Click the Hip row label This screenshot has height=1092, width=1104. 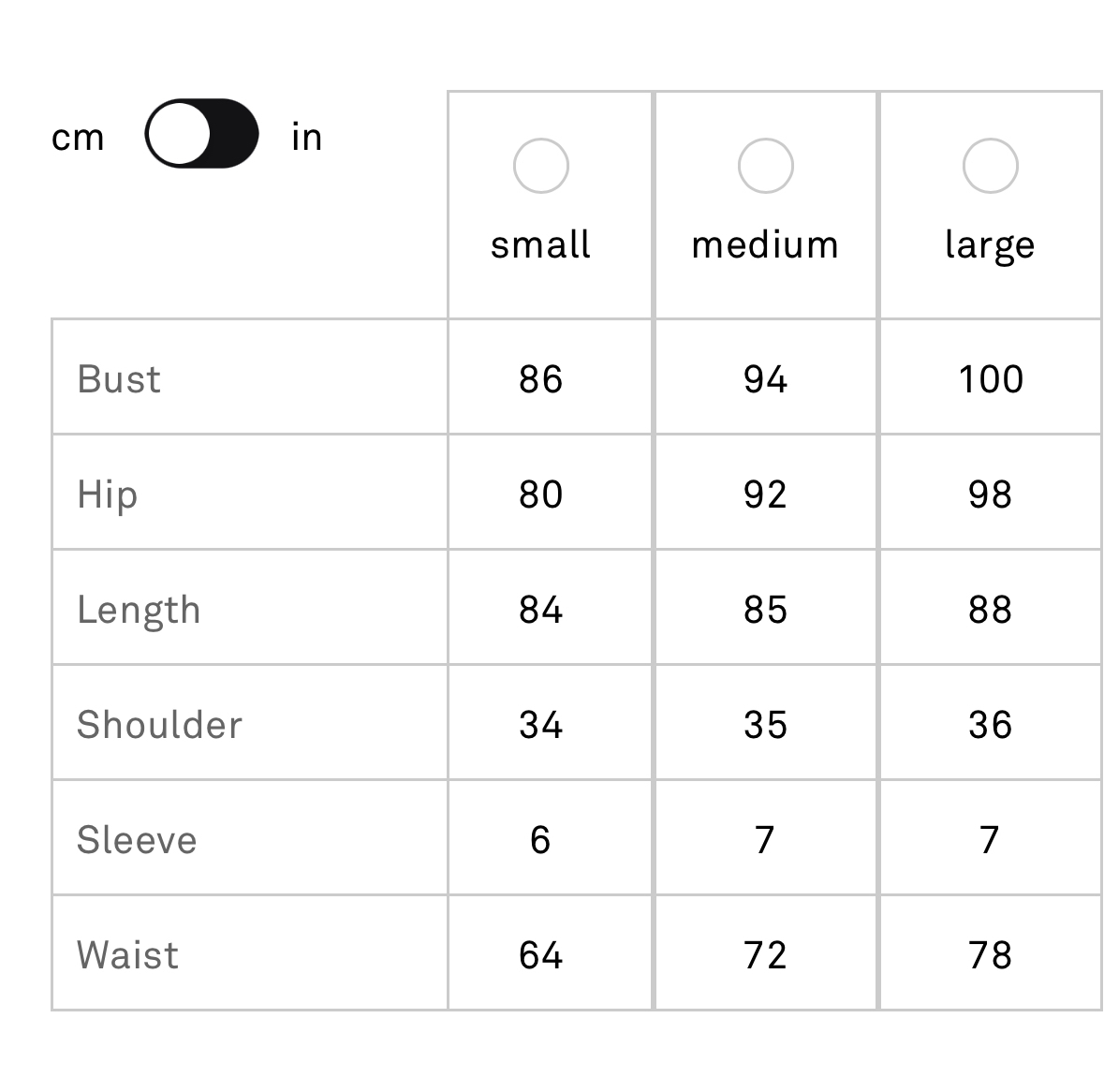pyautogui.click(x=108, y=494)
